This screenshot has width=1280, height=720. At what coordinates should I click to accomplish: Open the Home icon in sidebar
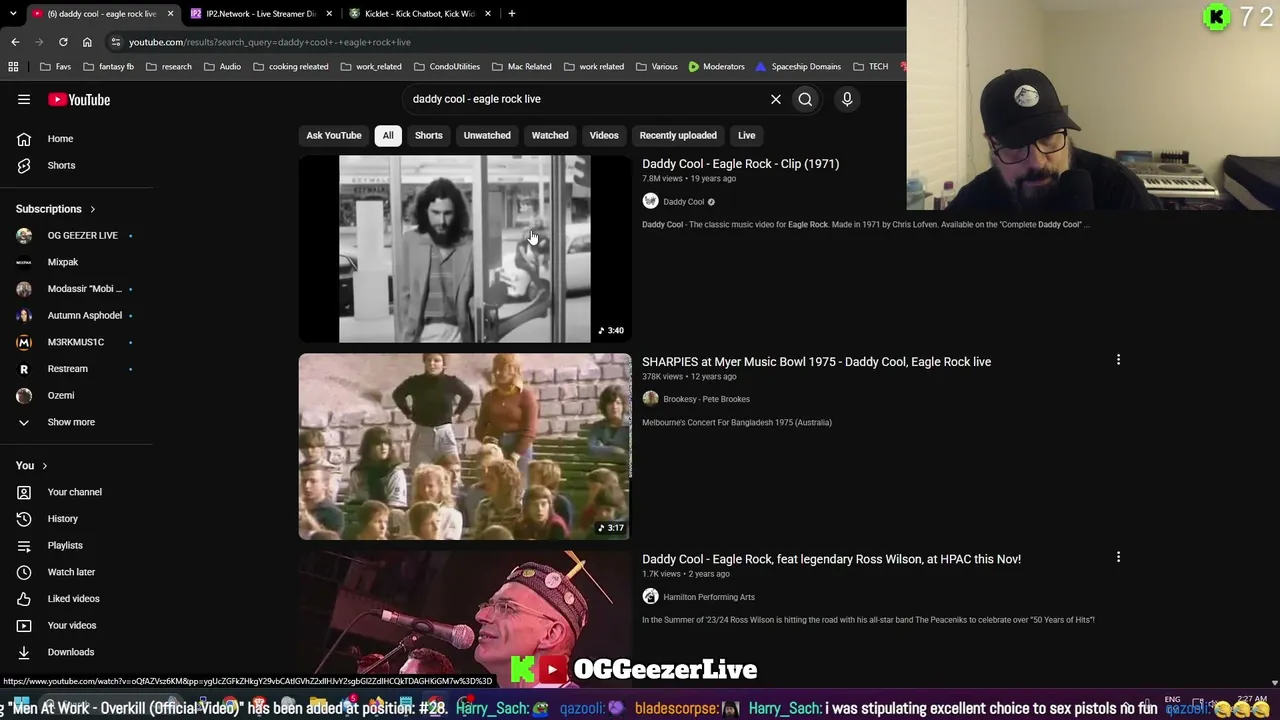coord(24,139)
